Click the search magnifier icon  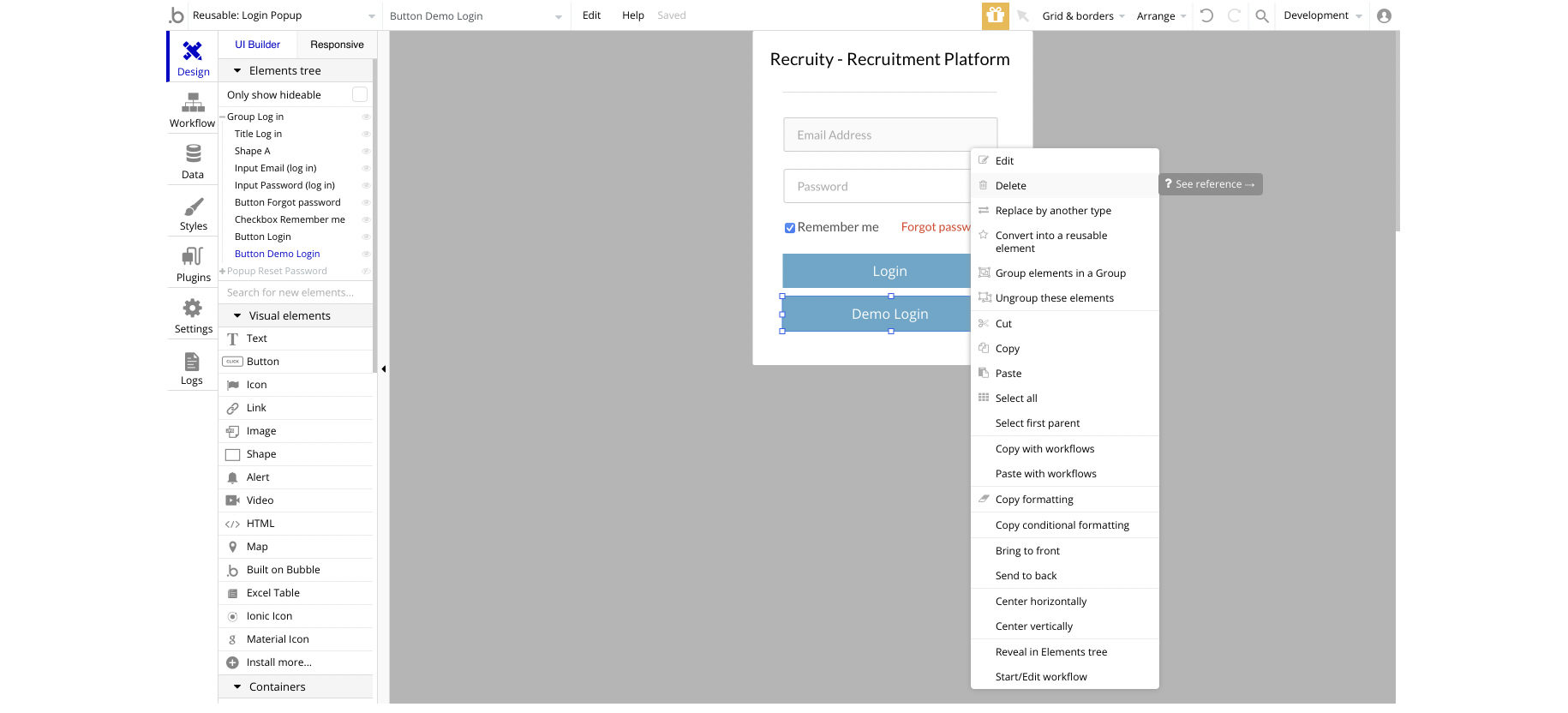pyautogui.click(x=1261, y=15)
